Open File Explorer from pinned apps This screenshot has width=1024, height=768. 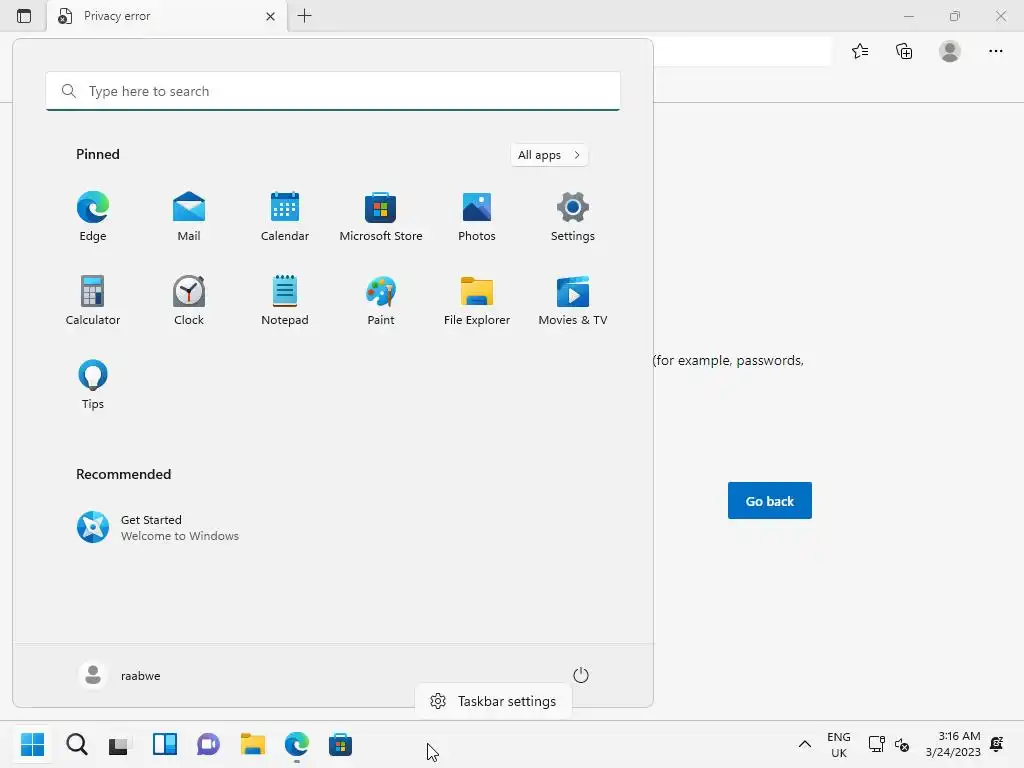point(477,300)
